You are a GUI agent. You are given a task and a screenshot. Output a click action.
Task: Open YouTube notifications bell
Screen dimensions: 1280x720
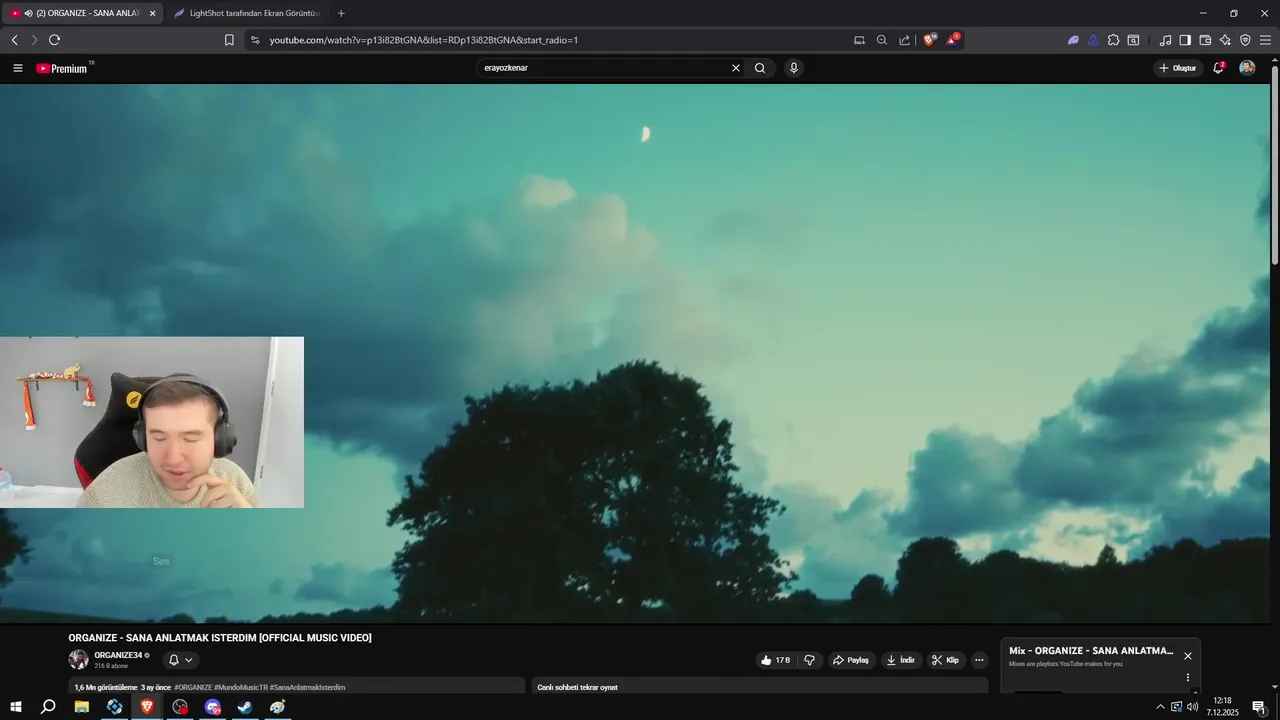[1218, 68]
